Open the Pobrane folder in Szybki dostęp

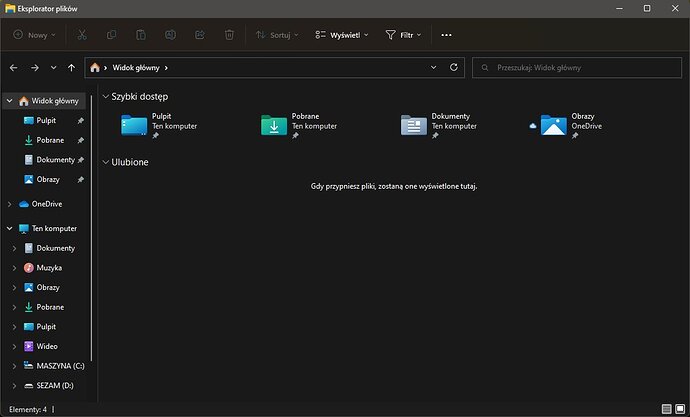pyautogui.click(x=274, y=124)
